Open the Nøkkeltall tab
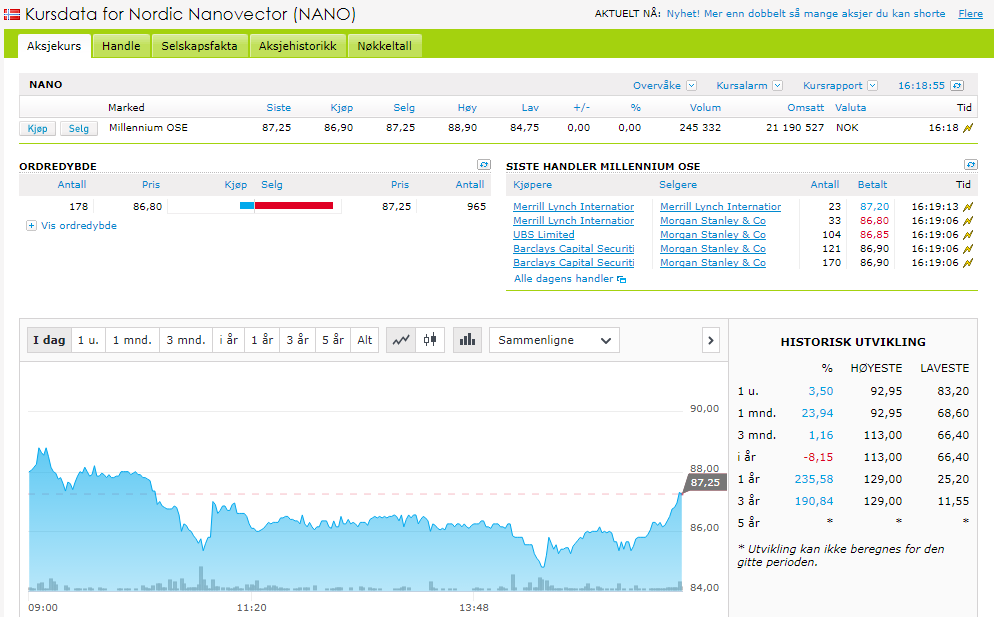 (x=385, y=46)
